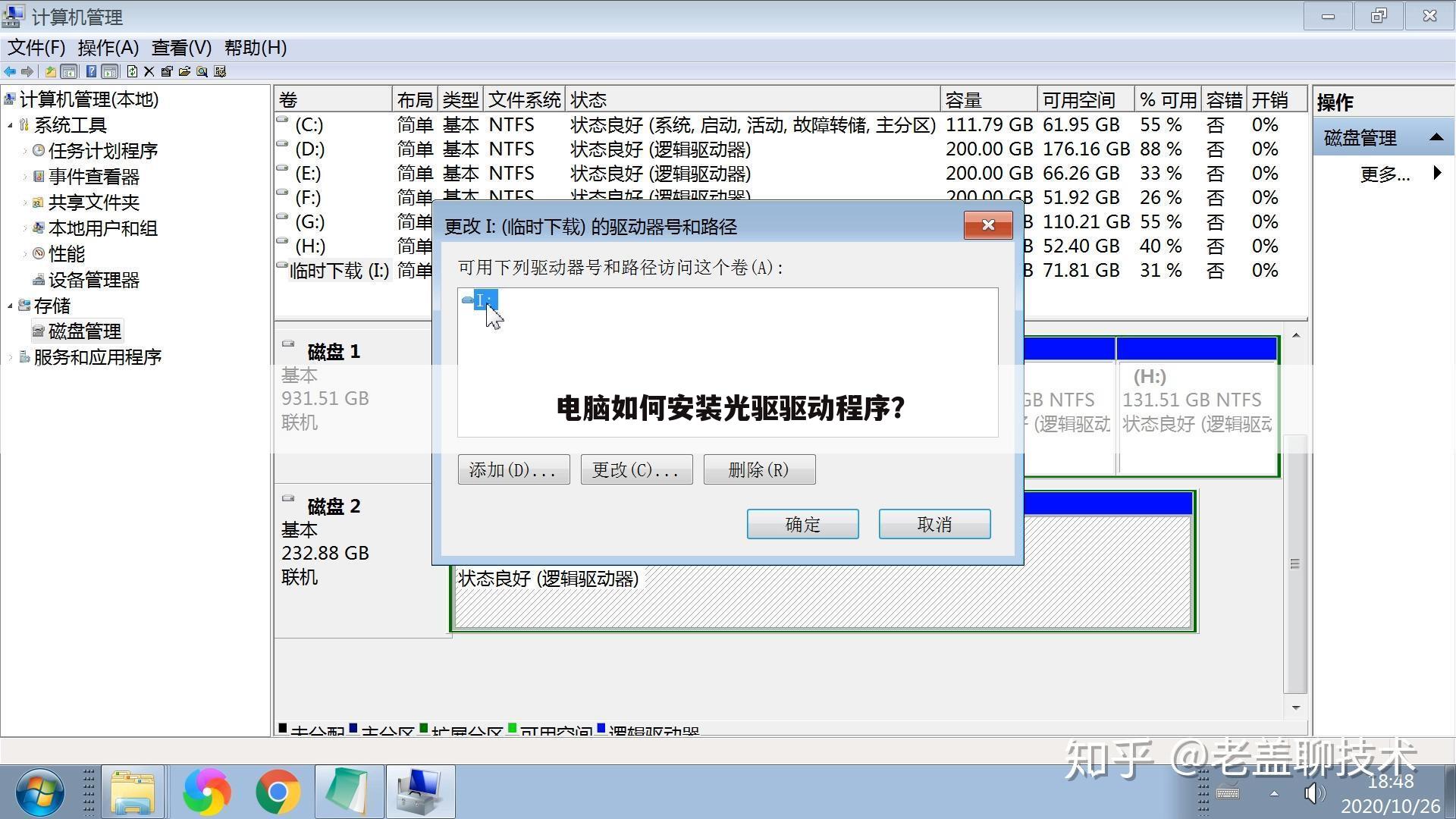Confirm with the 确定 button

tap(802, 524)
